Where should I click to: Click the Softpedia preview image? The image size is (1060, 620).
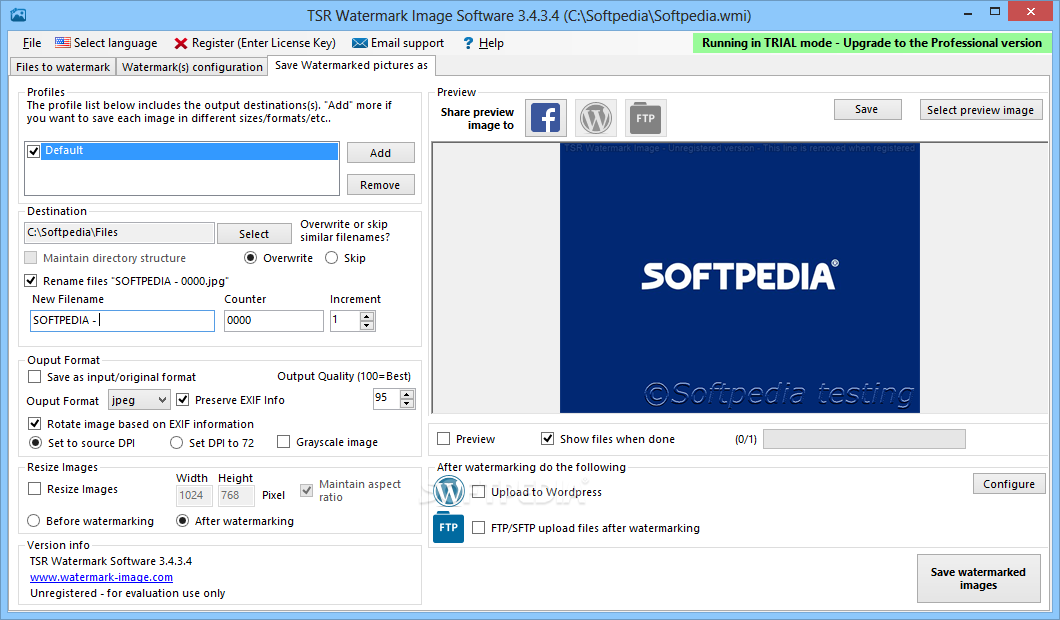click(x=740, y=277)
